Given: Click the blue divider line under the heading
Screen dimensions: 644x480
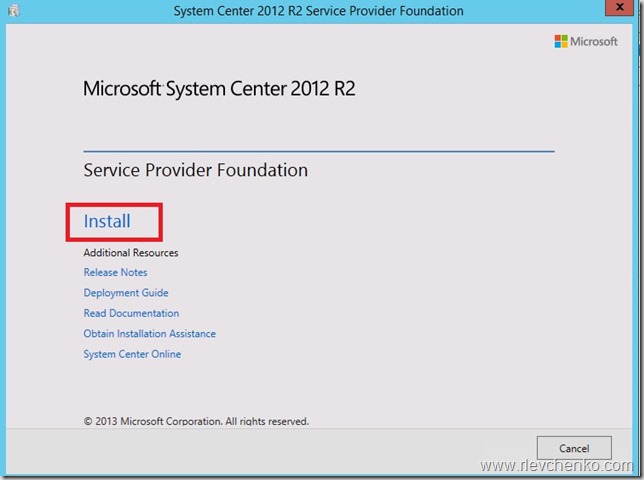Looking at the screenshot, I should [x=318, y=151].
